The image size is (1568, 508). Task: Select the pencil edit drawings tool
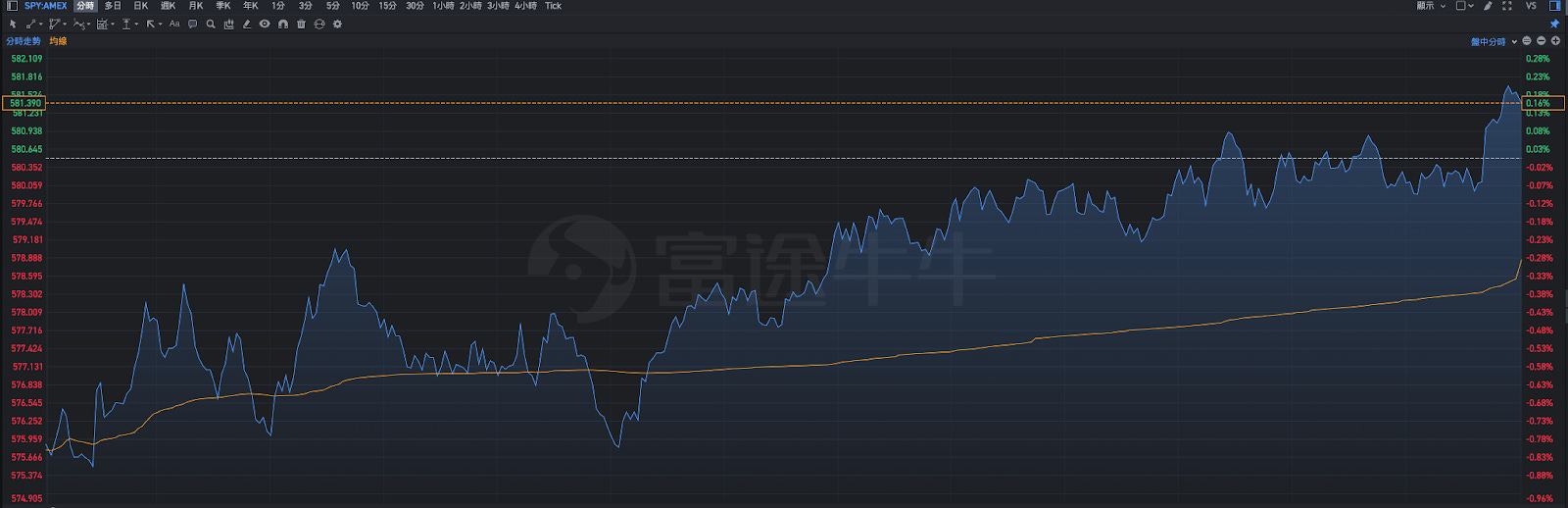pos(247,24)
